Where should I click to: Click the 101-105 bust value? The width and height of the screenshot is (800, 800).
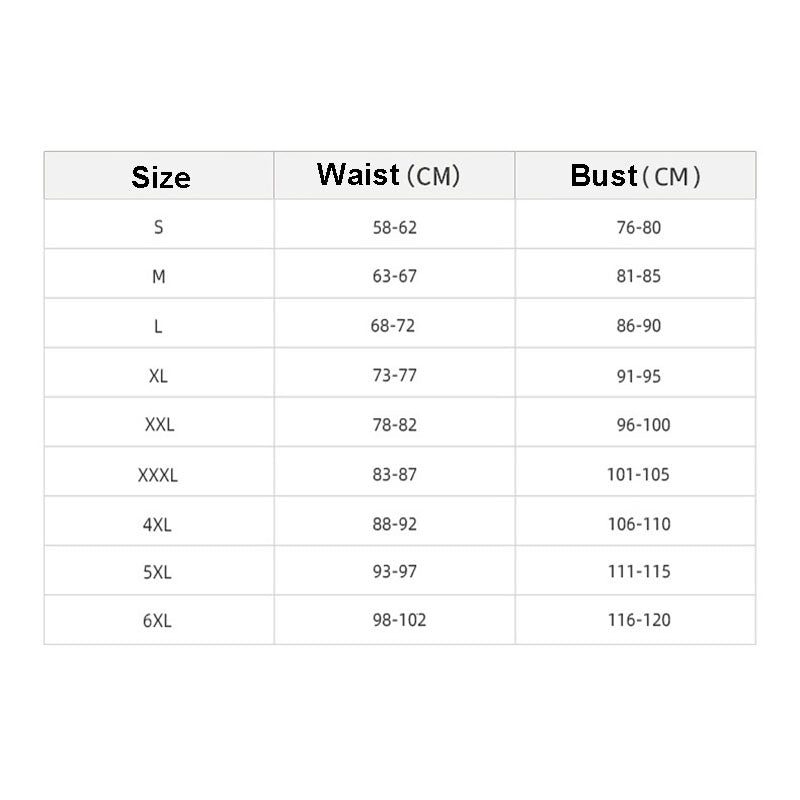click(638, 475)
